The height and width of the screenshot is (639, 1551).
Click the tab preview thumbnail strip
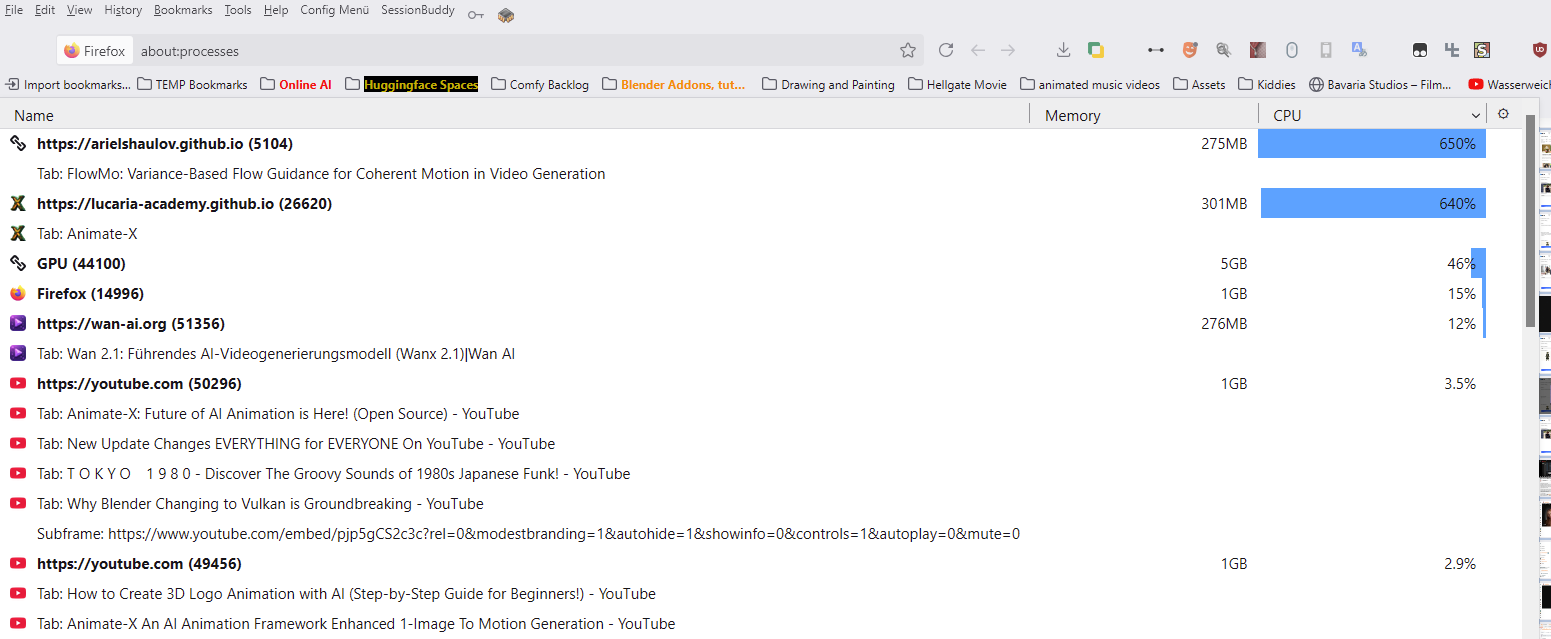click(x=1545, y=380)
